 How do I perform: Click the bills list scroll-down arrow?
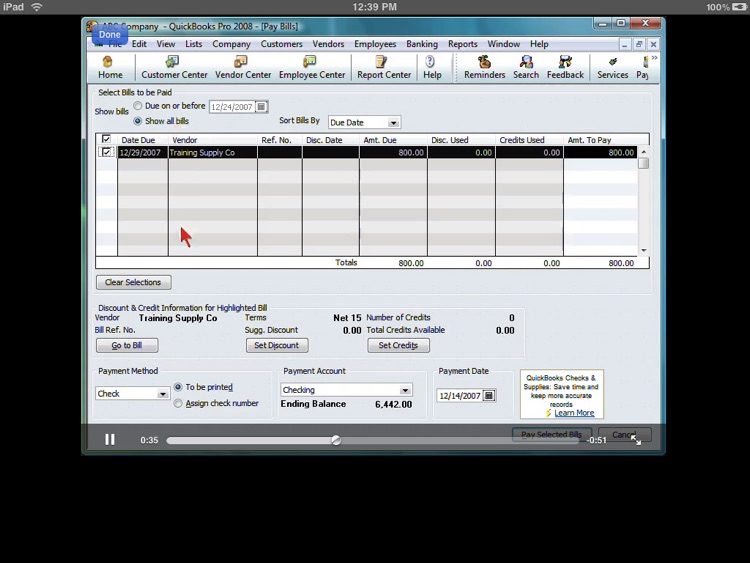point(644,250)
